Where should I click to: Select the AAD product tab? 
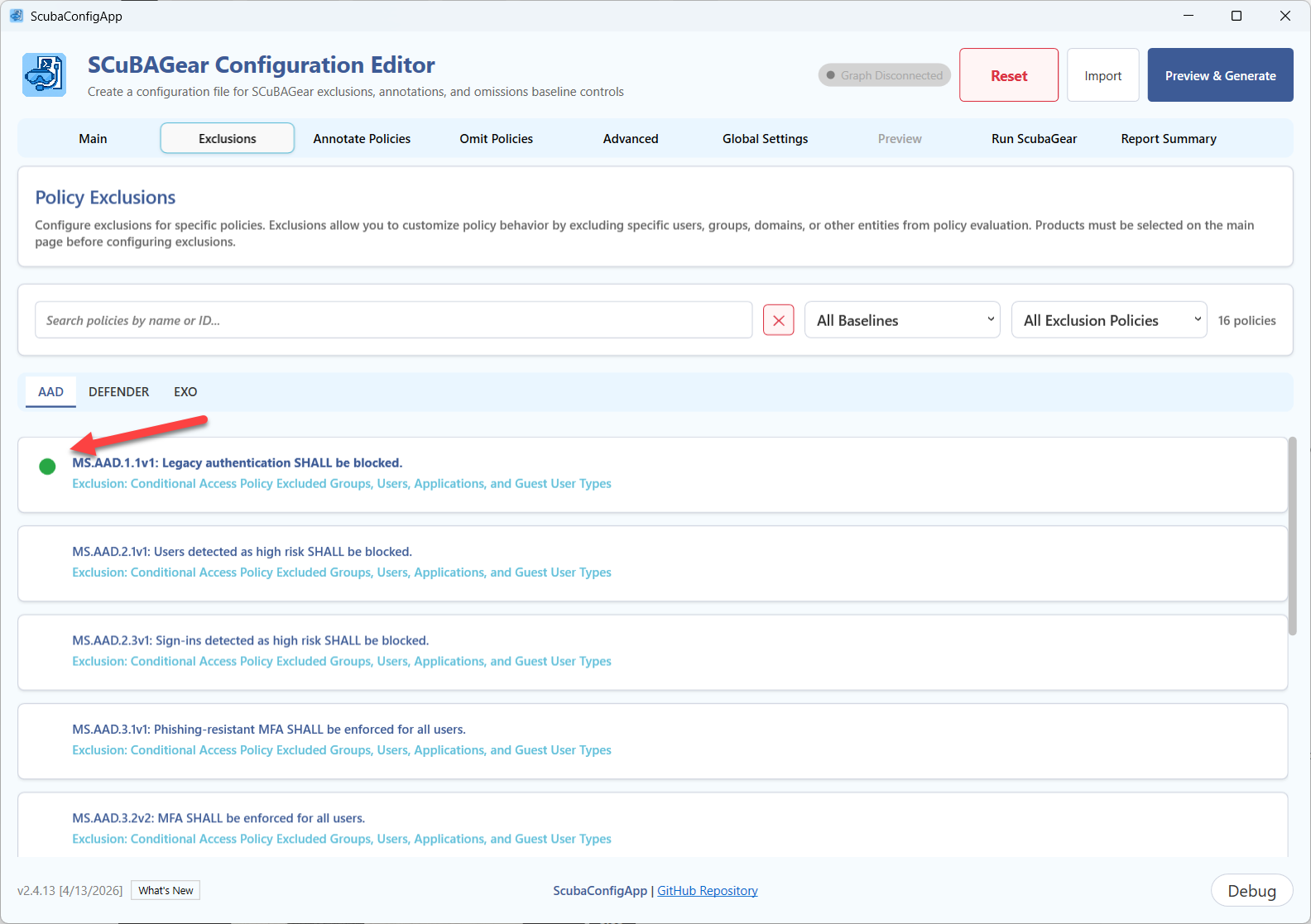(50, 391)
